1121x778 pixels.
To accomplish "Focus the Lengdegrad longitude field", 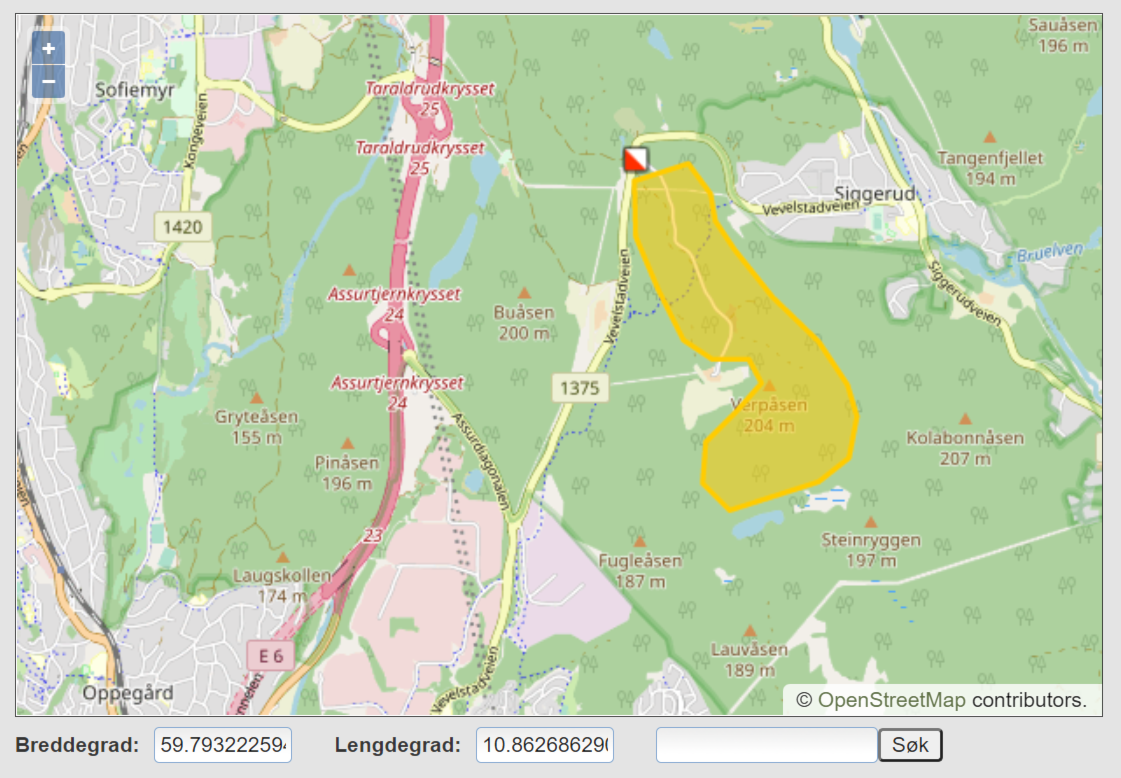I will 544,745.
